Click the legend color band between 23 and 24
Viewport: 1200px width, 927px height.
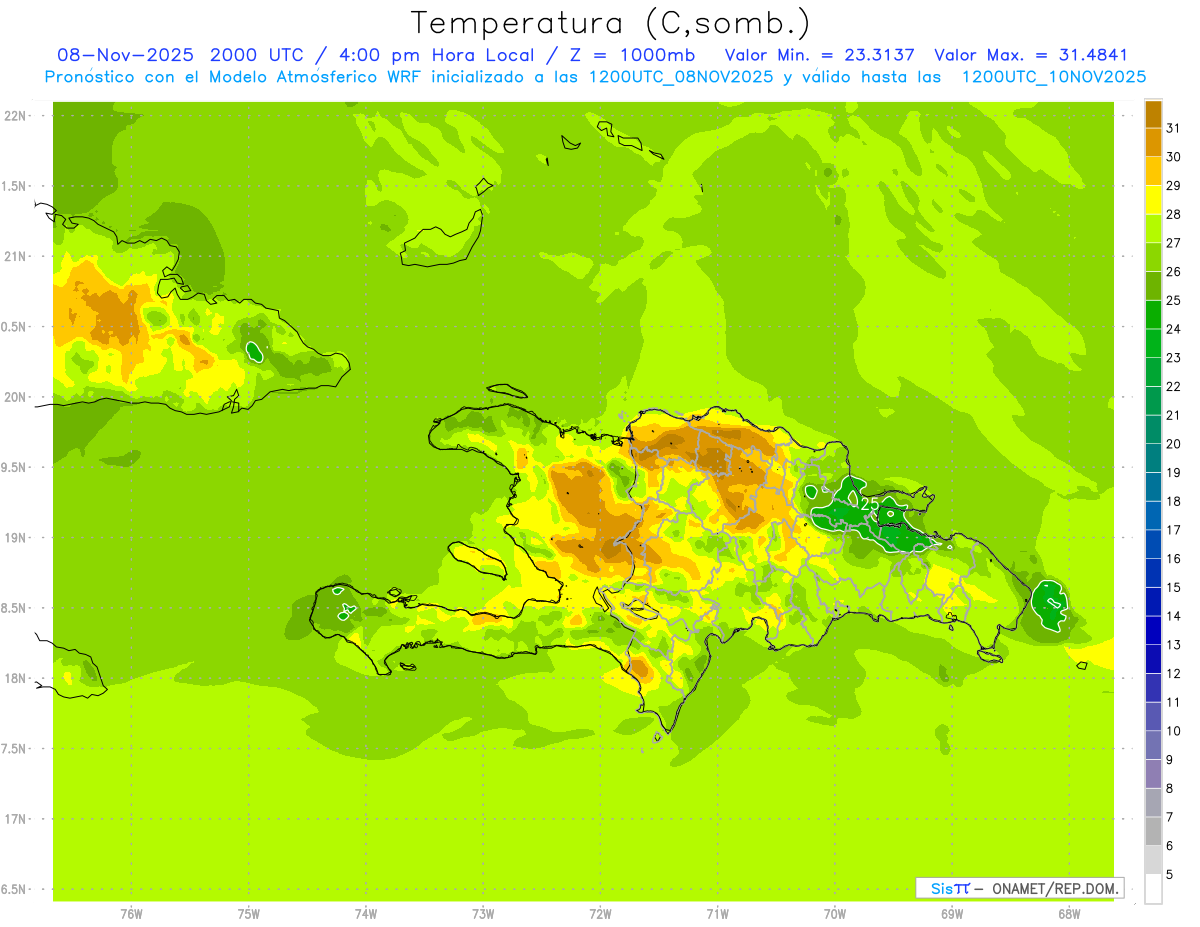[1153, 343]
